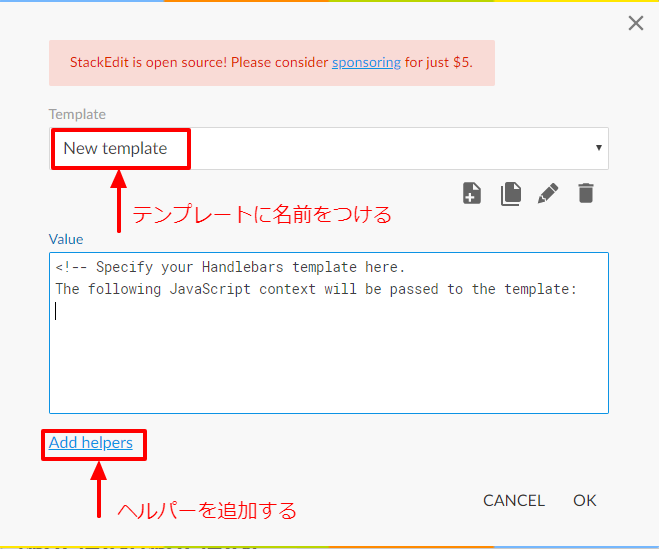This screenshot has height=549, width=659.
Task: Confirm with the OK button
Action: click(585, 500)
